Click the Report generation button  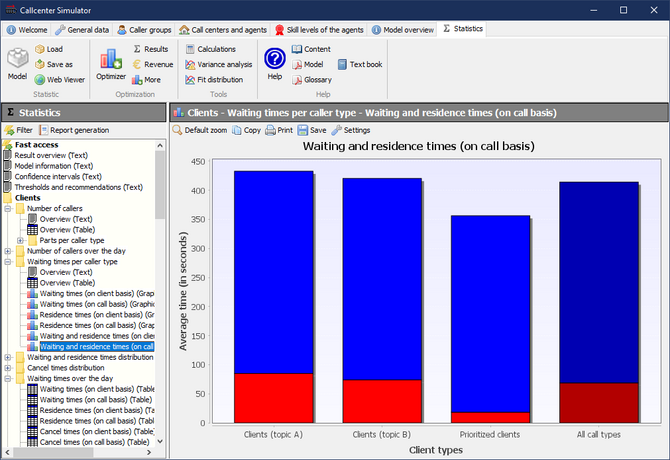pyautogui.click(x=74, y=130)
